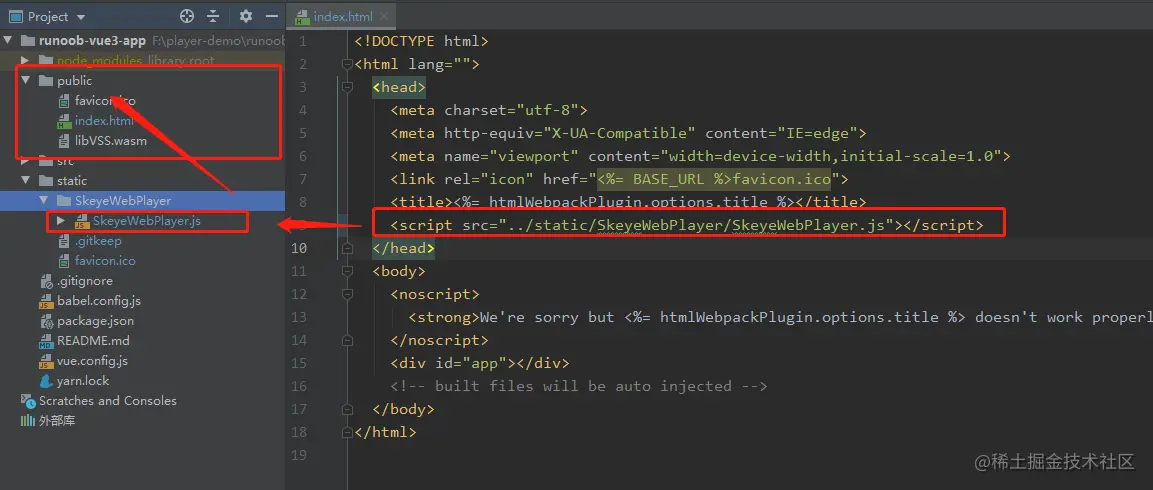Viewport: 1153px width, 490px height.
Task: Click the libVSS.wasm file icon
Action: (64, 141)
